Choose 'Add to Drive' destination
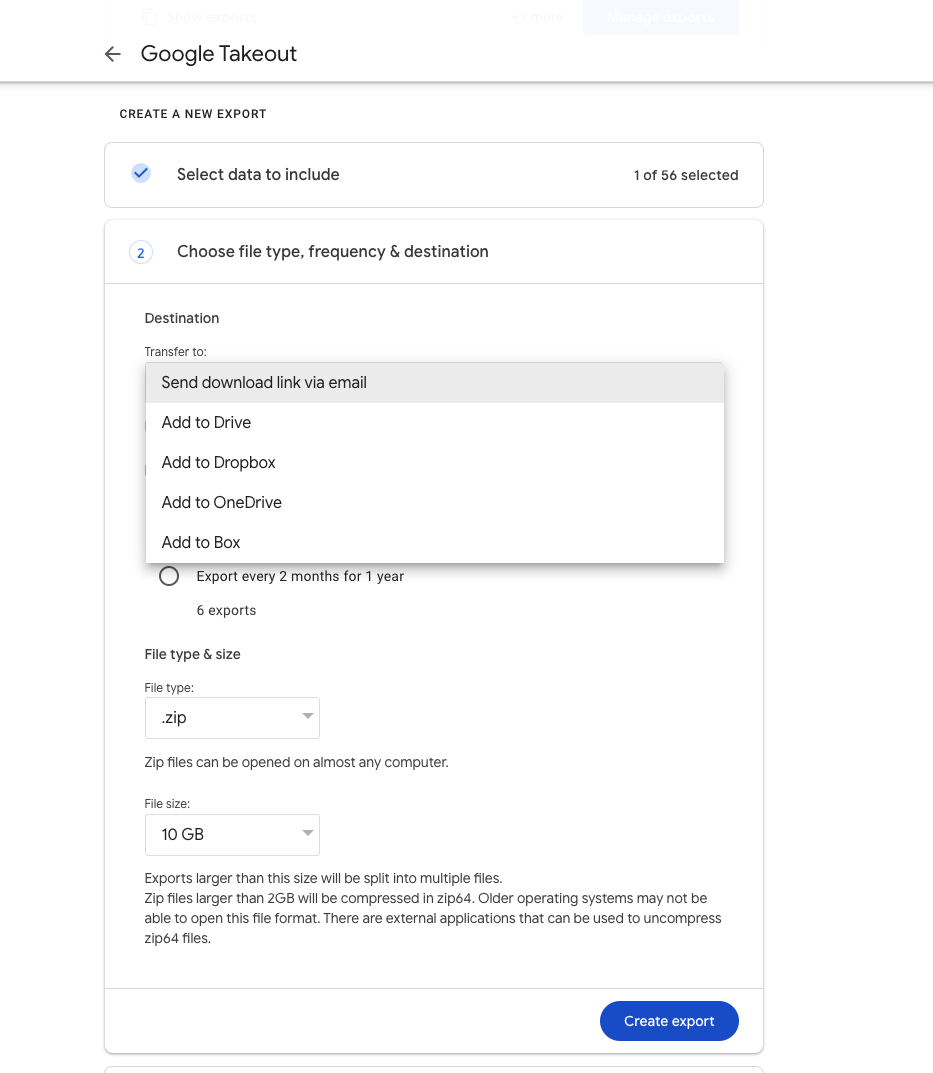 (435, 423)
